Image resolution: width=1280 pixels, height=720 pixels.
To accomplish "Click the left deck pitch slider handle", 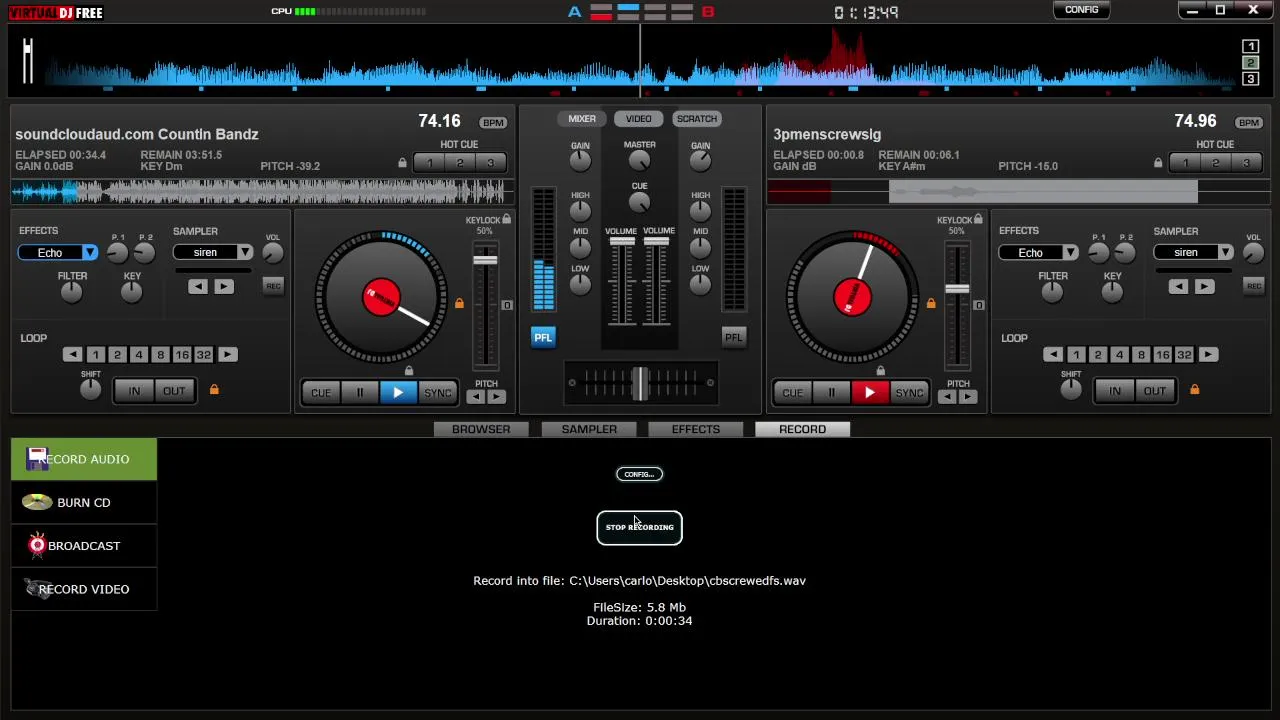I will tap(485, 260).
